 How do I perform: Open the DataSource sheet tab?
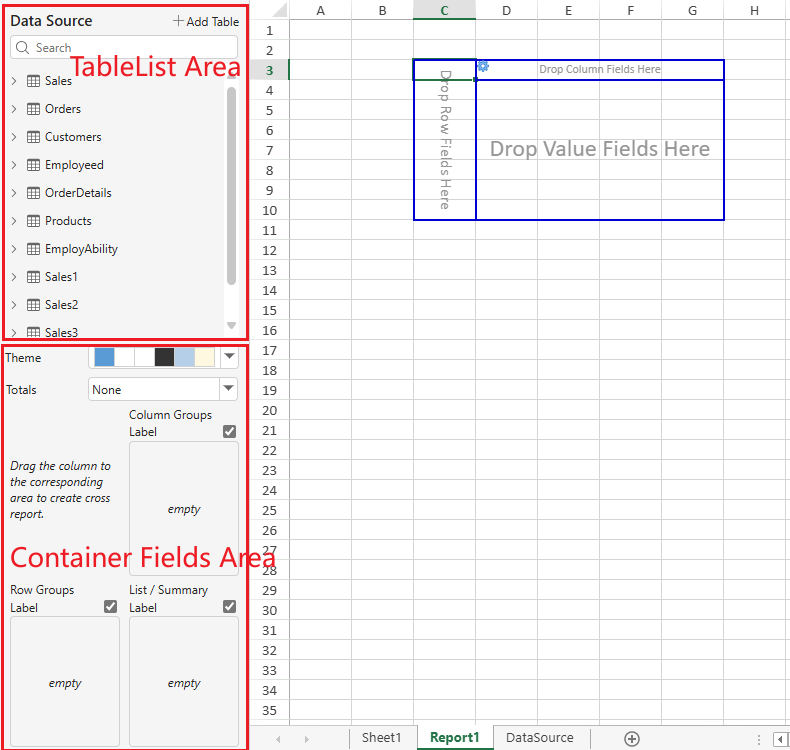[539, 738]
